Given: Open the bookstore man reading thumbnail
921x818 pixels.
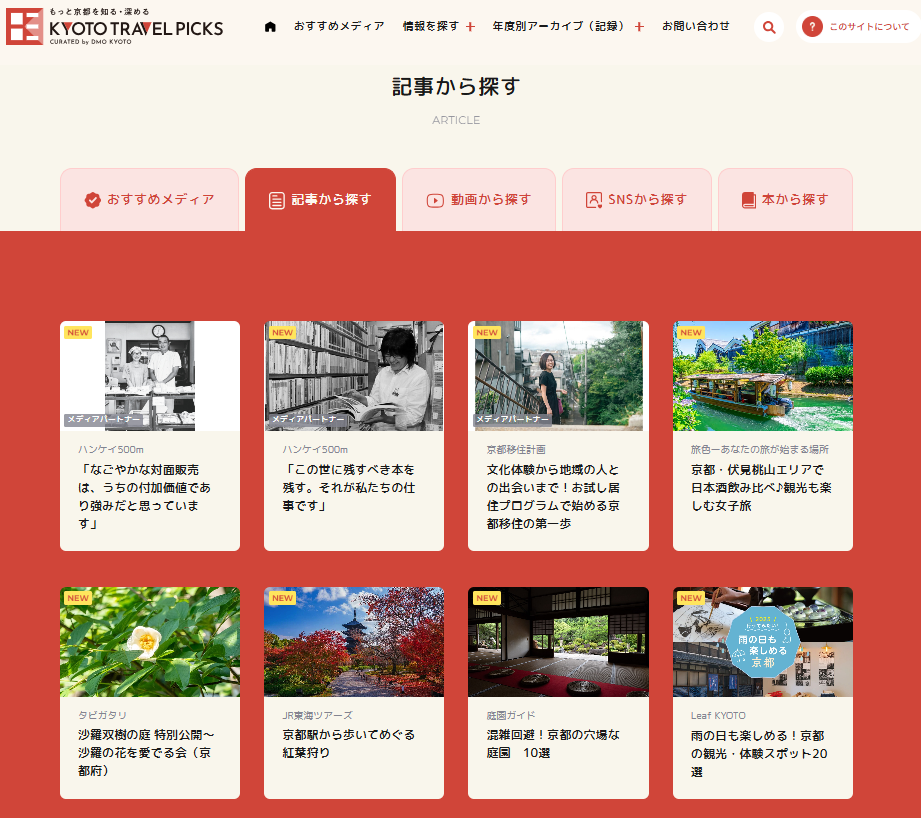Looking at the screenshot, I should click(354, 376).
